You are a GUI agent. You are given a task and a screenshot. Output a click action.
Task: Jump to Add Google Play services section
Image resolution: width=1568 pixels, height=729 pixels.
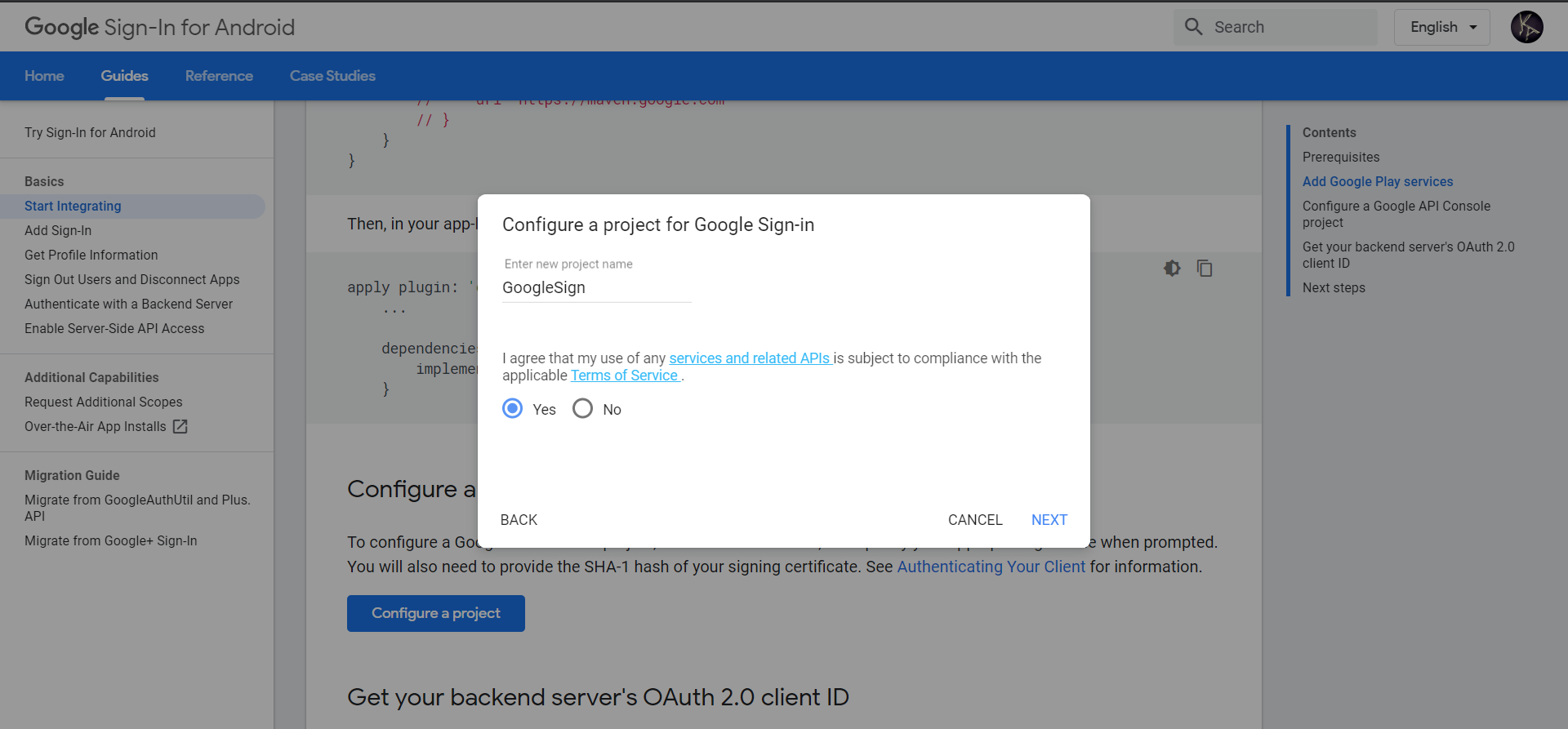click(x=1378, y=181)
